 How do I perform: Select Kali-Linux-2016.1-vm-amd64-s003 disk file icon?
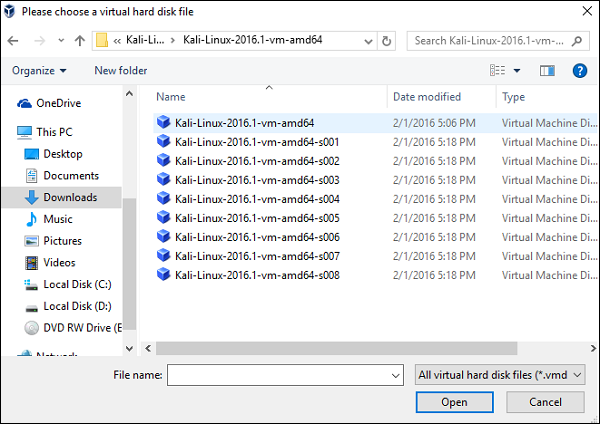coord(164,180)
